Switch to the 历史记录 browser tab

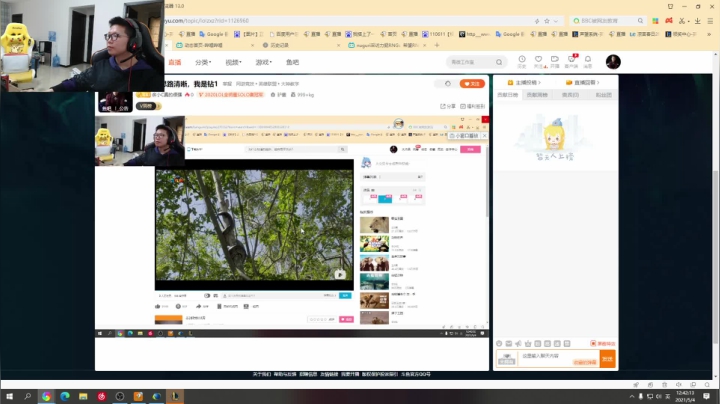click(x=279, y=45)
